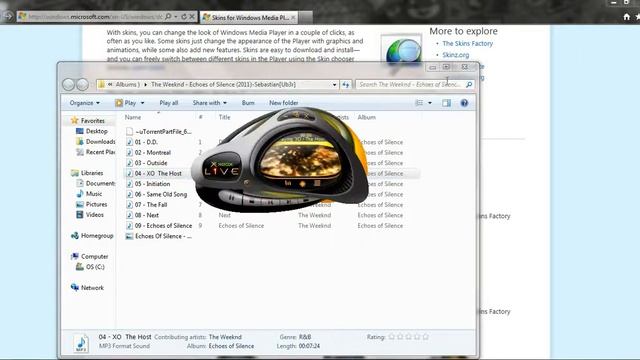This screenshot has width=640, height=360.
Task: Go back in the Explorer window
Action: coord(69,84)
